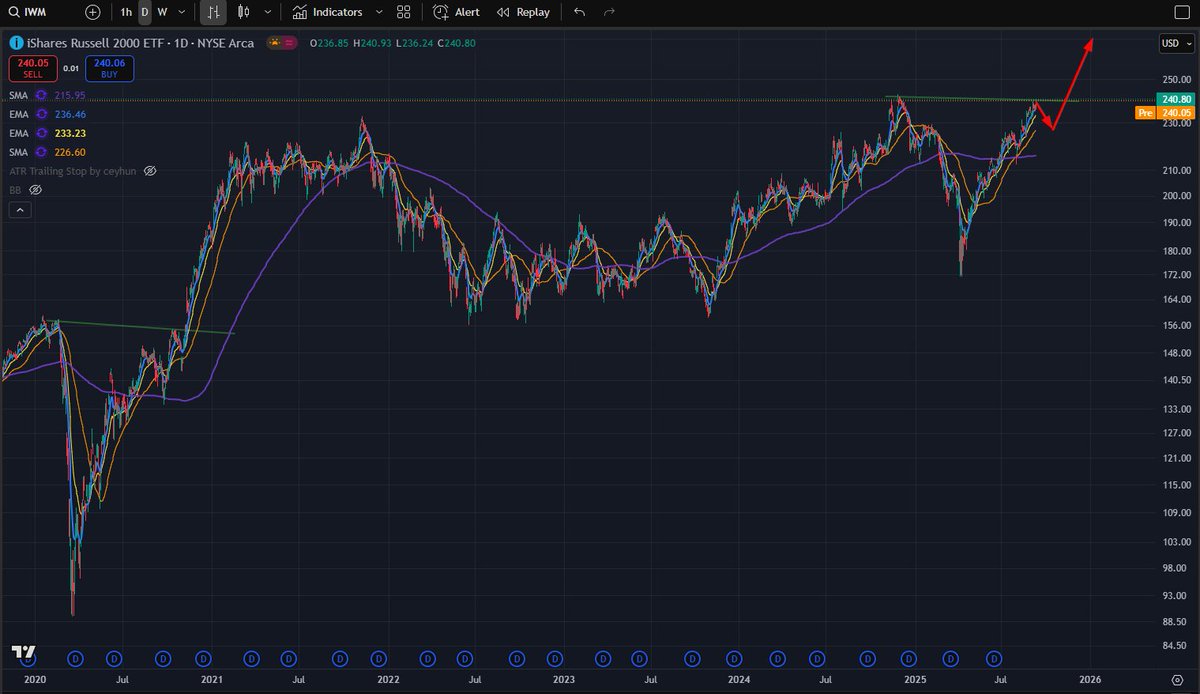Click the purple icon on SMA 215.95 row
The height and width of the screenshot is (694, 1200).
tap(41, 95)
